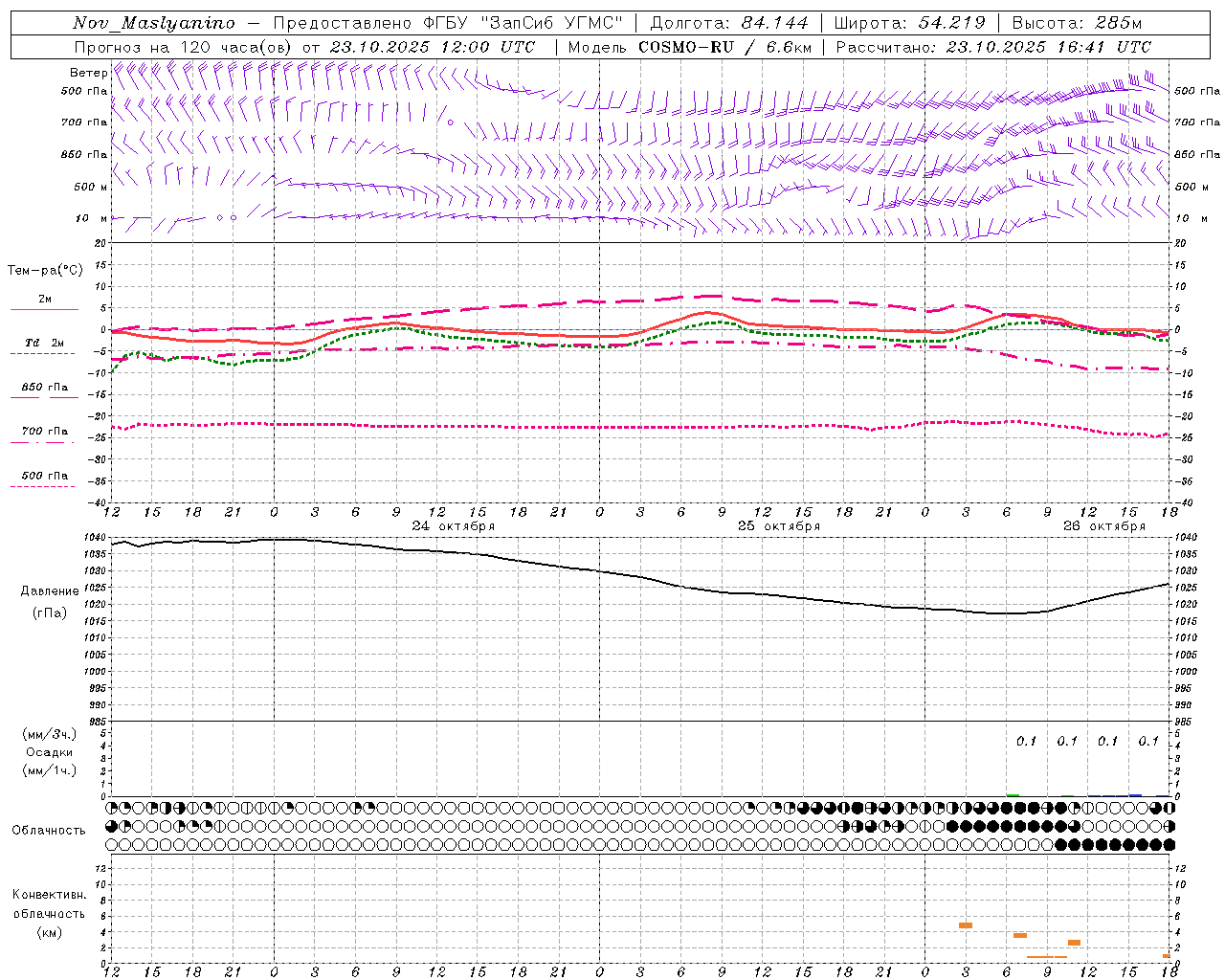Click the (гПа) unit under Давление
This screenshot has height=980, width=1225.
[x=50, y=613]
